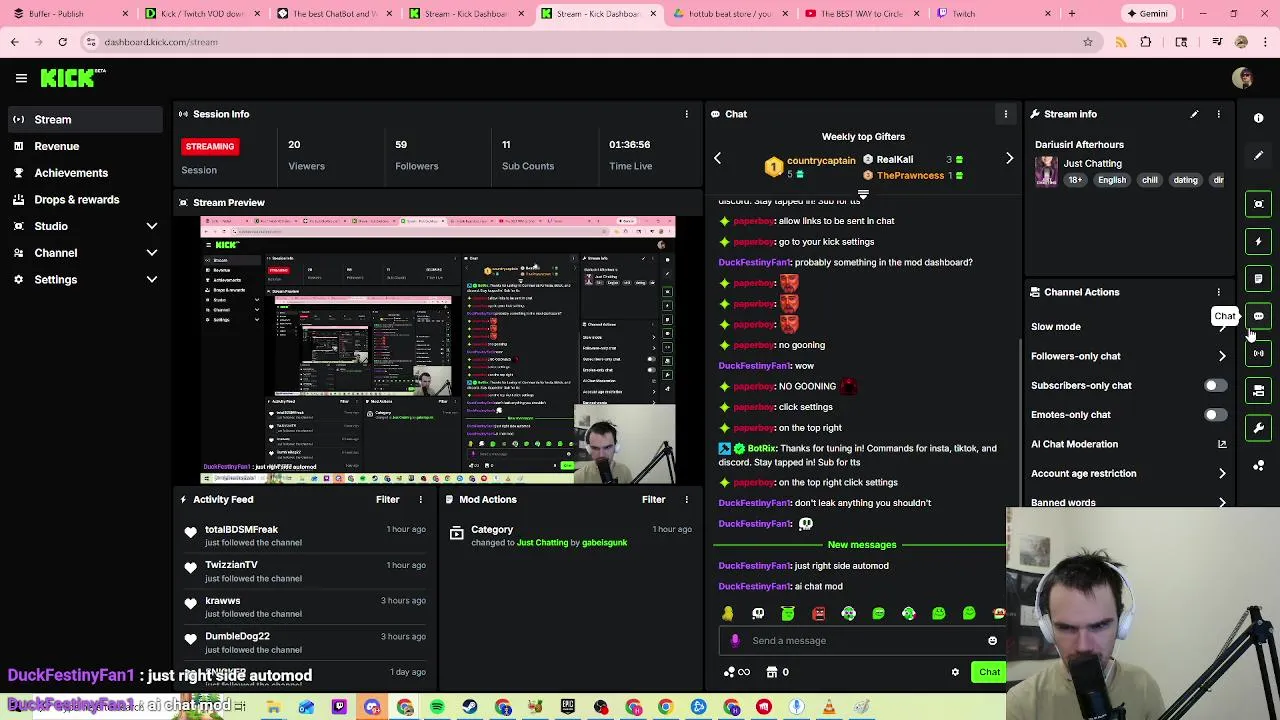Open Chat panel three-dot menu
This screenshot has width=1280, height=720.
[x=1005, y=114]
